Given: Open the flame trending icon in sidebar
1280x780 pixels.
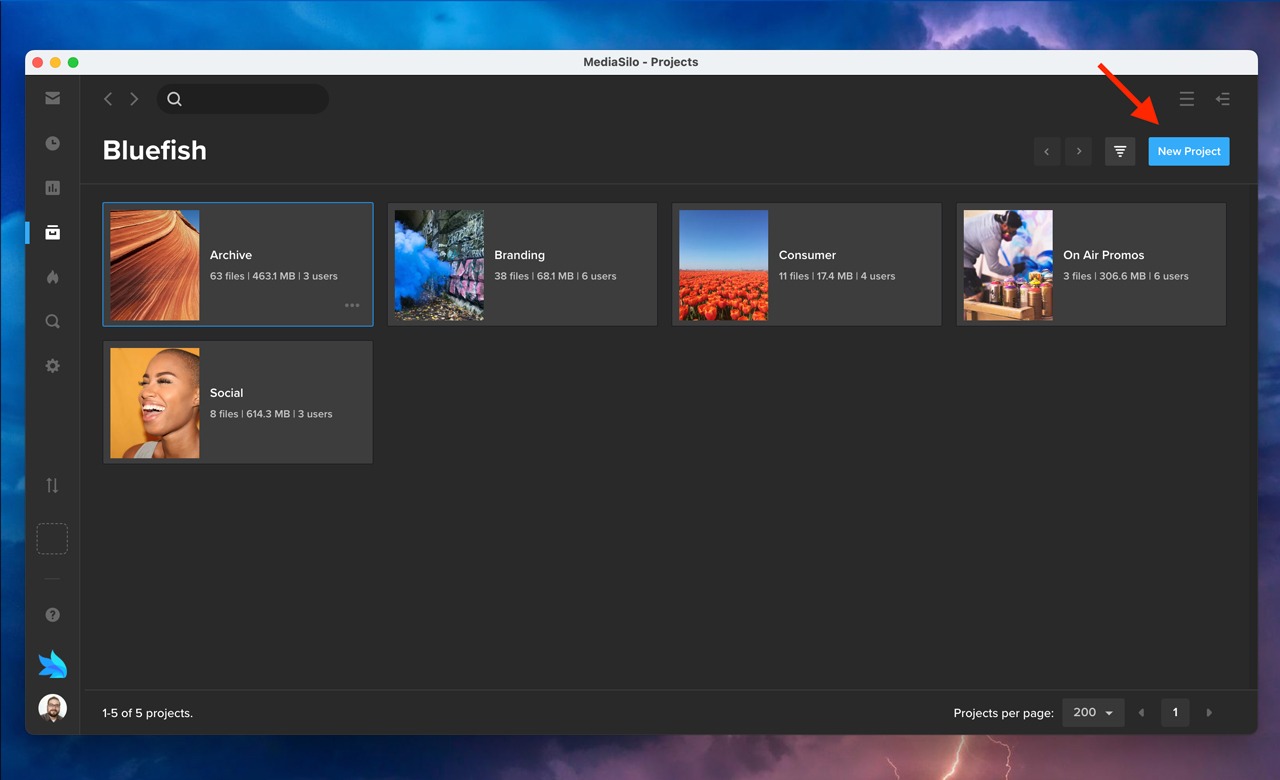Looking at the screenshot, I should (52, 277).
